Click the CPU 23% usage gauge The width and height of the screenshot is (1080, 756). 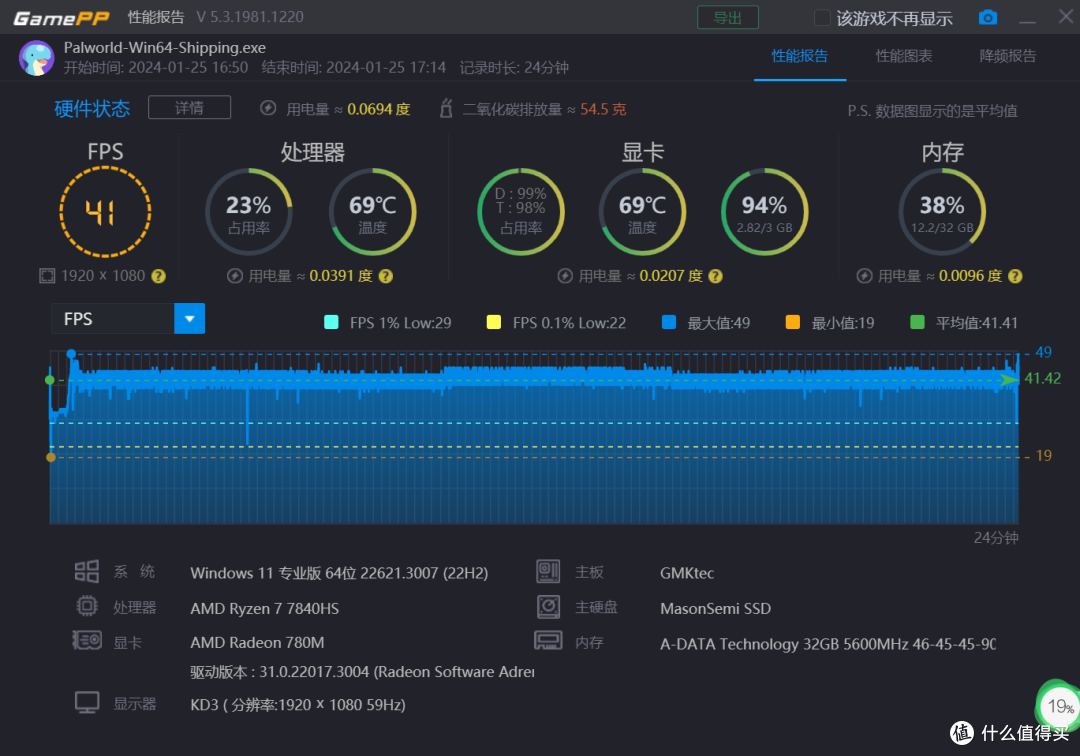pos(249,212)
